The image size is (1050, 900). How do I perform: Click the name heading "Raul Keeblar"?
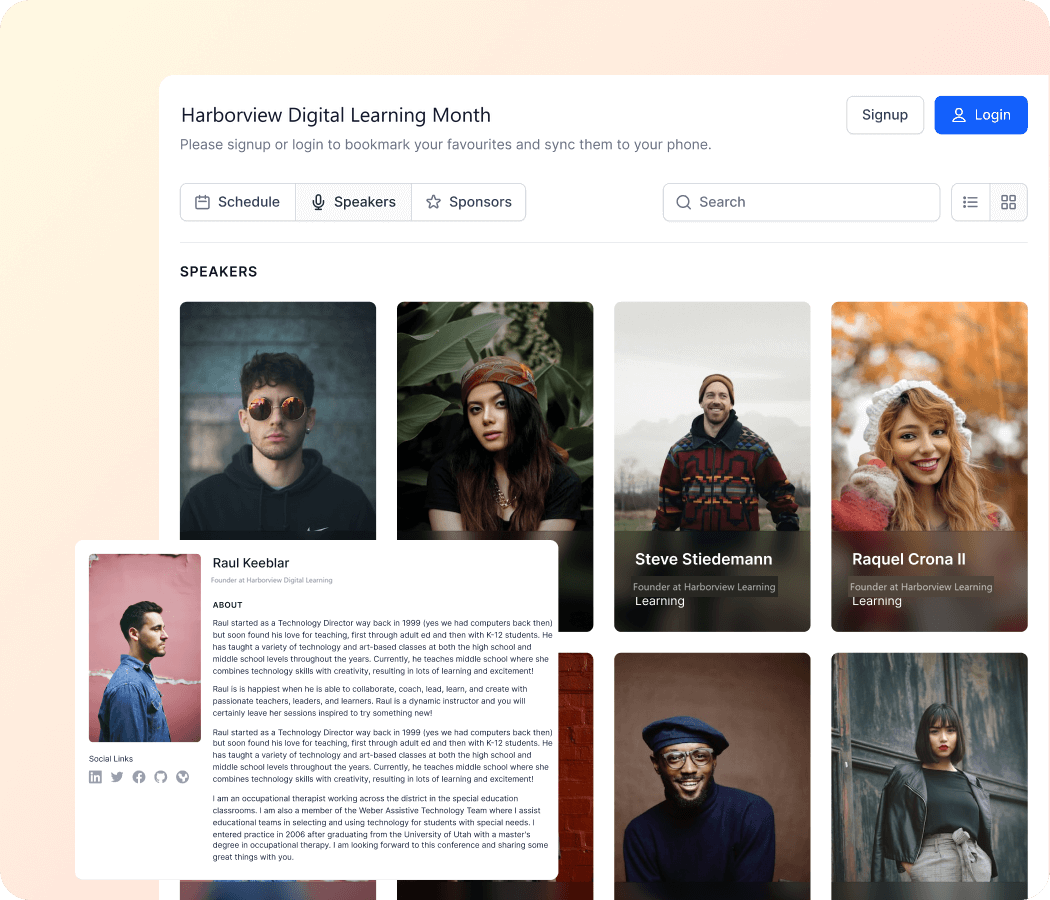pyautogui.click(x=251, y=563)
